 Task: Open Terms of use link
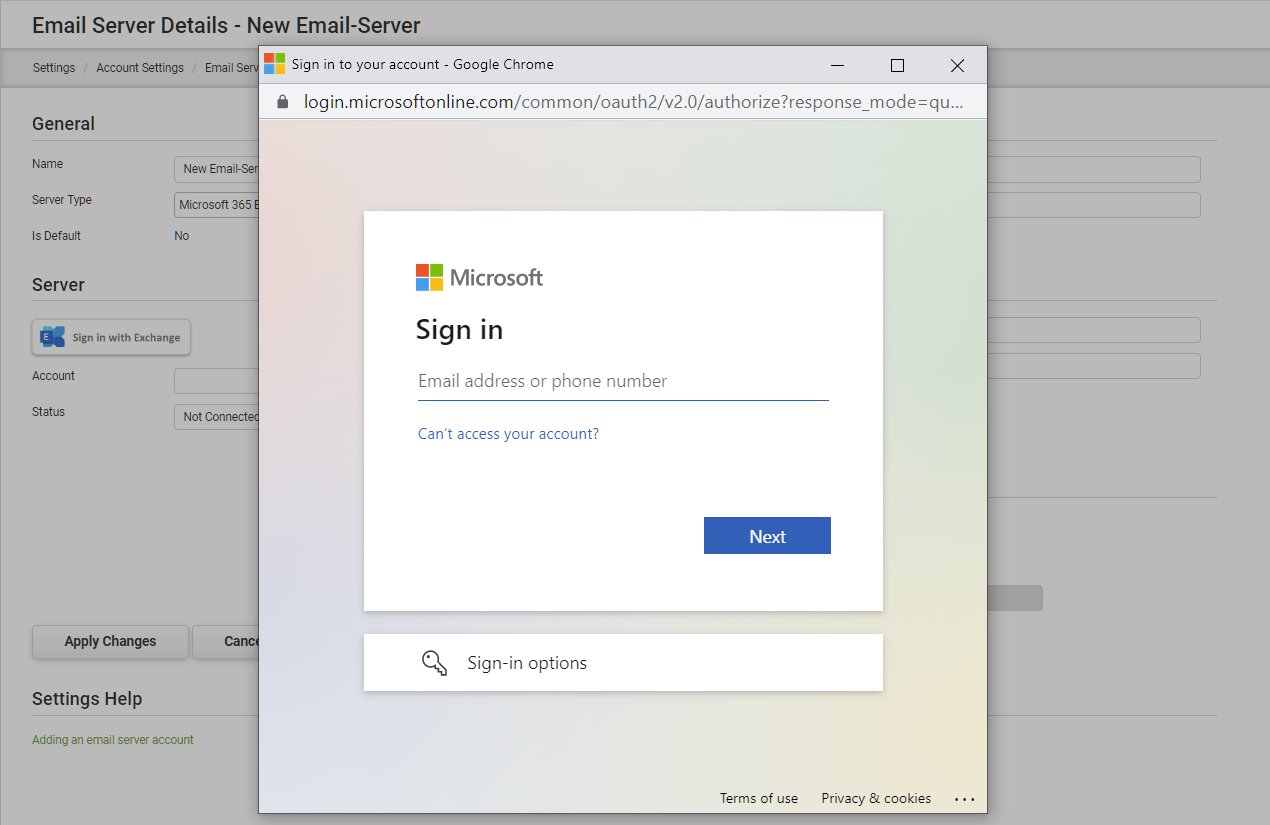pos(759,798)
